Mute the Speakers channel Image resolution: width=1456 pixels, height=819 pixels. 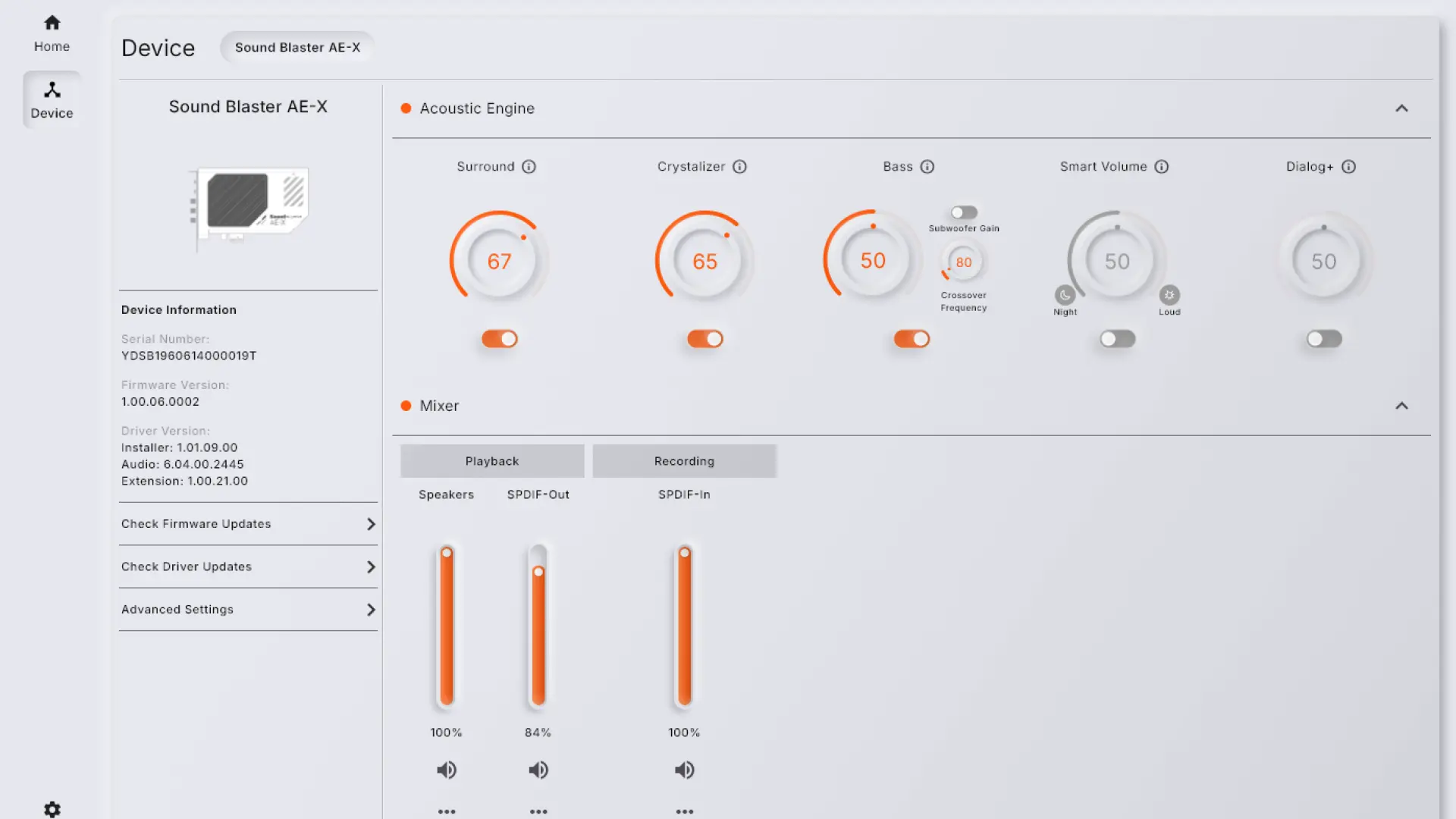(447, 770)
